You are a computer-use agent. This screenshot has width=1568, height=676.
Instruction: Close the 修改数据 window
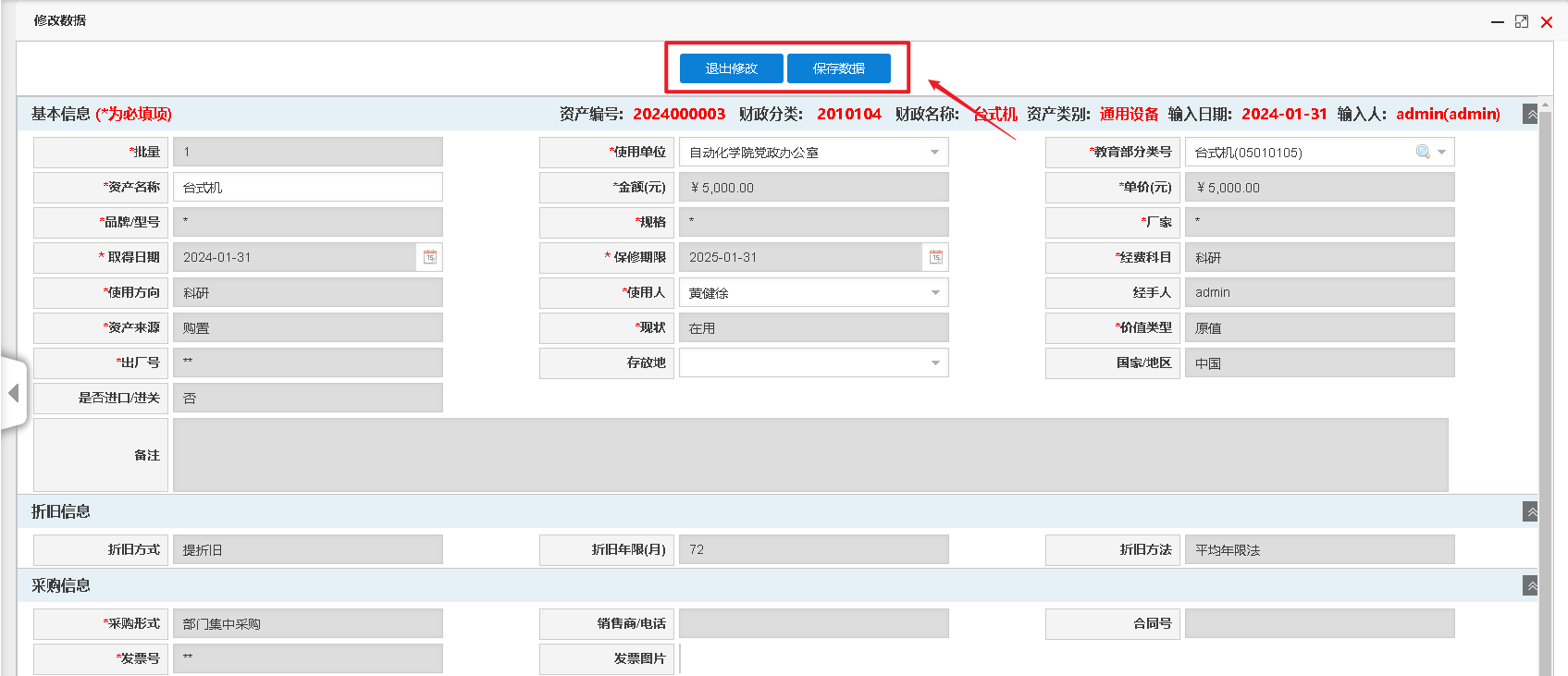coord(1547,21)
